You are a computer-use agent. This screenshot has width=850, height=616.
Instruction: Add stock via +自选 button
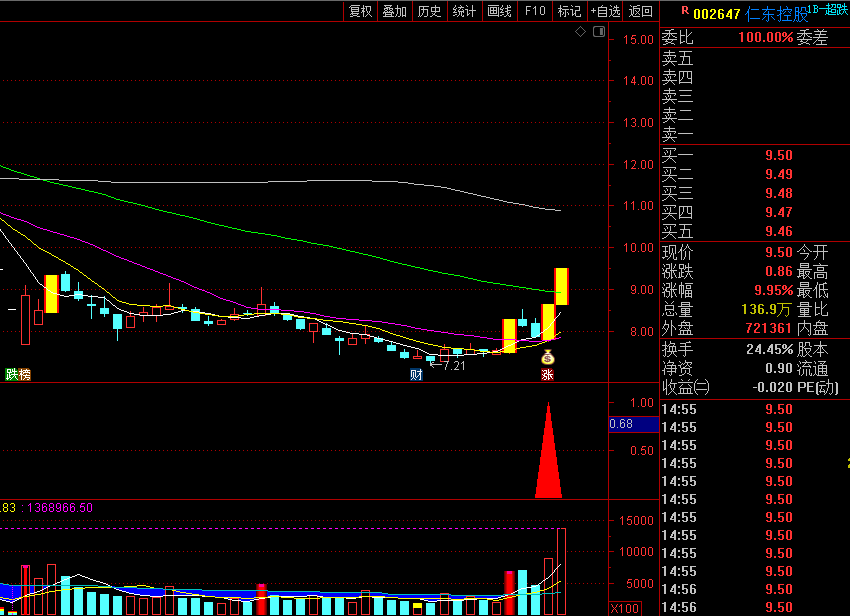point(605,11)
